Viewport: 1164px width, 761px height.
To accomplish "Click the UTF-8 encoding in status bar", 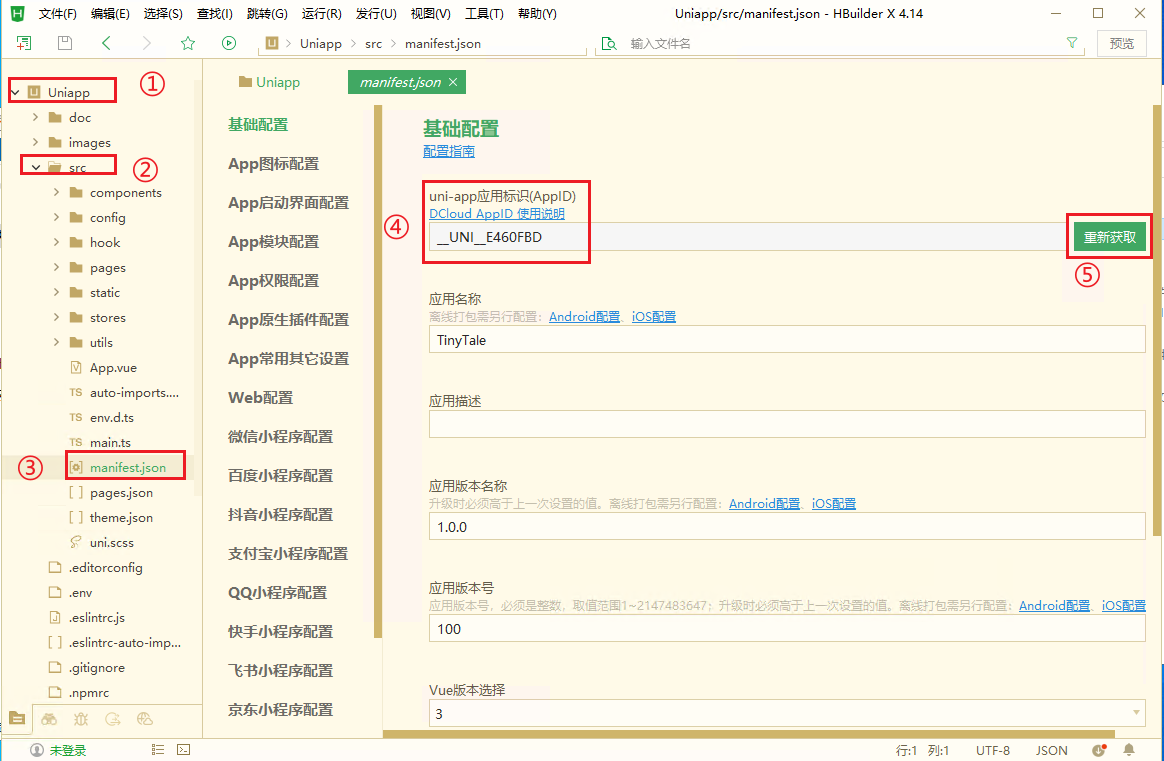I will pyautogui.click(x=993, y=751).
